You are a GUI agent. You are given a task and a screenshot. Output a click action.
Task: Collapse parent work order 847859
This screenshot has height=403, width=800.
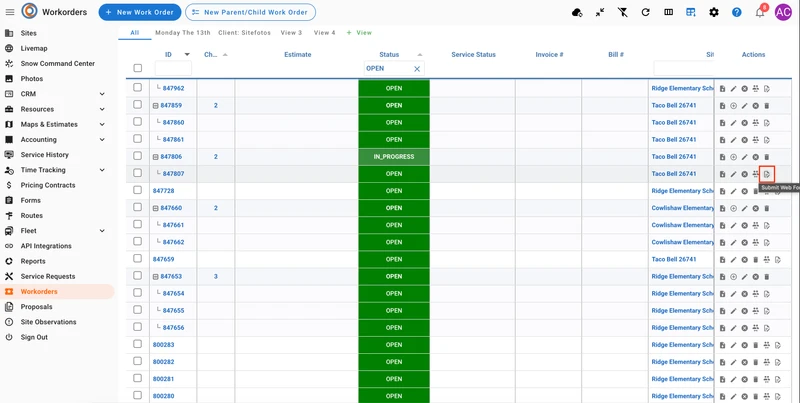pyautogui.click(x=156, y=106)
